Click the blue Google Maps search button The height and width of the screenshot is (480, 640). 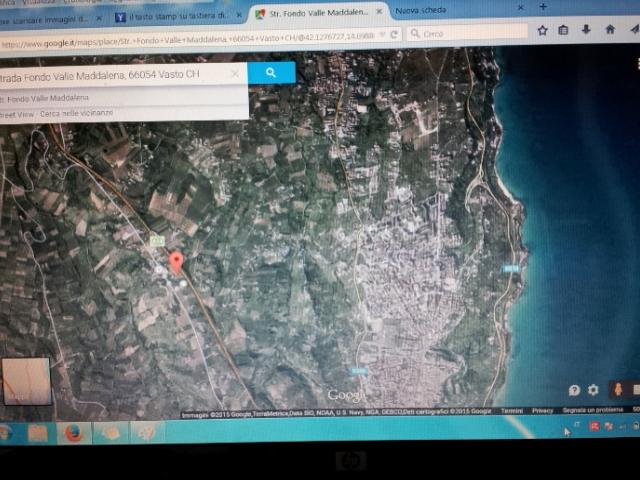[271, 73]
